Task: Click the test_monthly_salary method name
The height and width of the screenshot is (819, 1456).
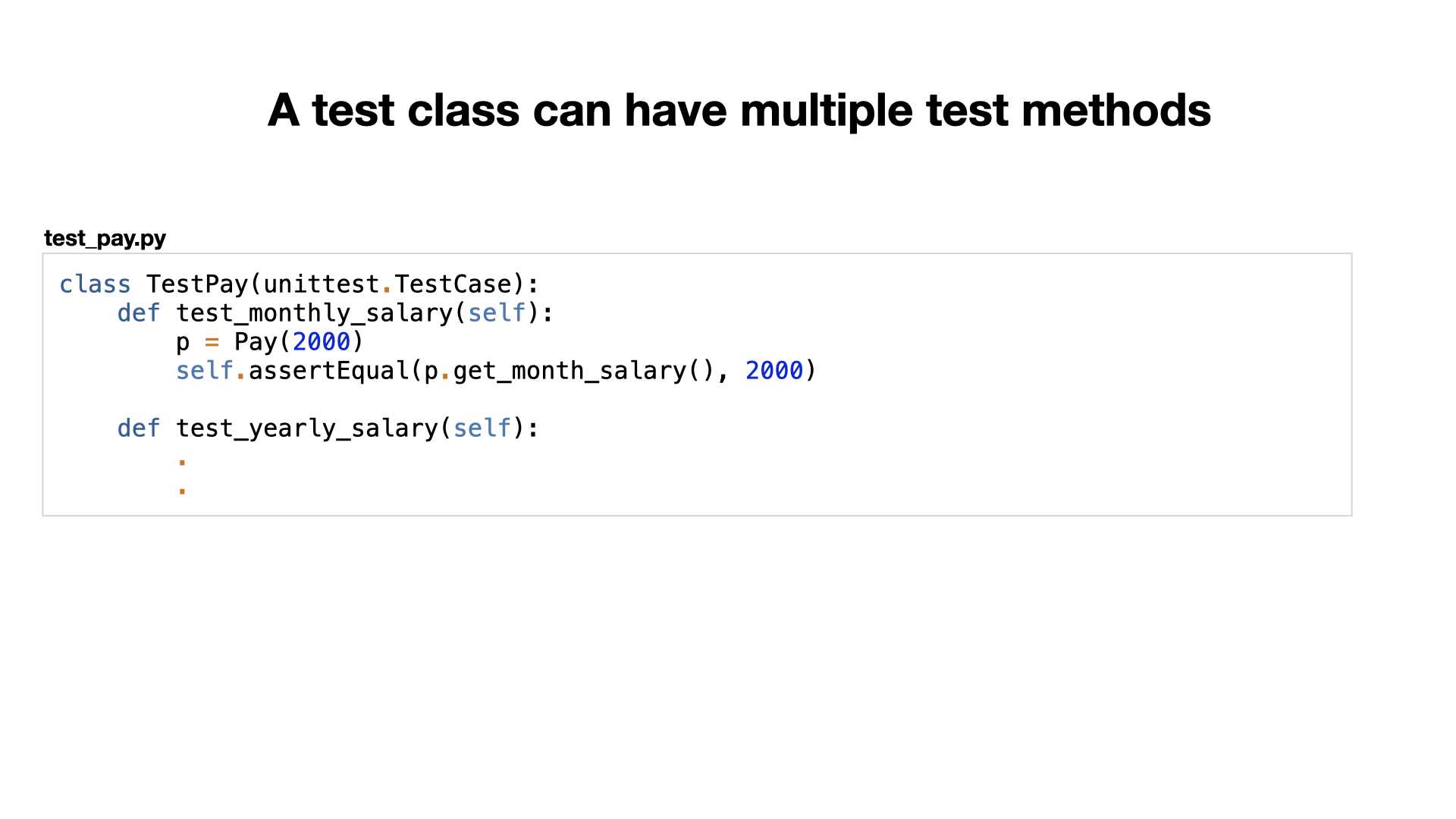Action: 314,313
